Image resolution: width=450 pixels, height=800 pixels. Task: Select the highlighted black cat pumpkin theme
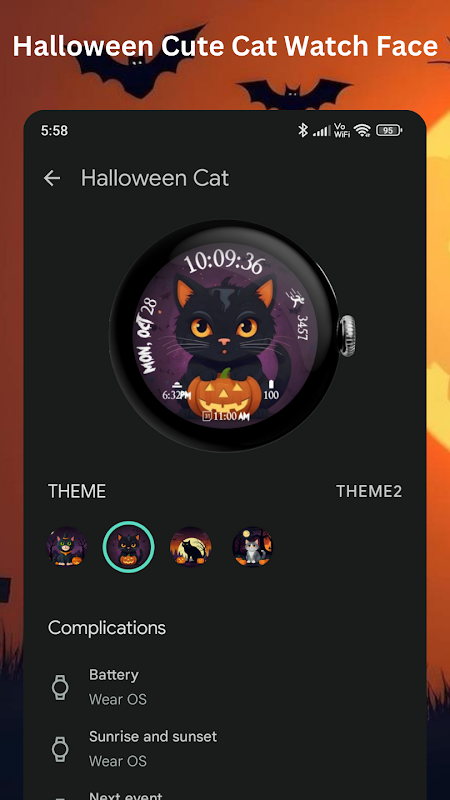129,547
